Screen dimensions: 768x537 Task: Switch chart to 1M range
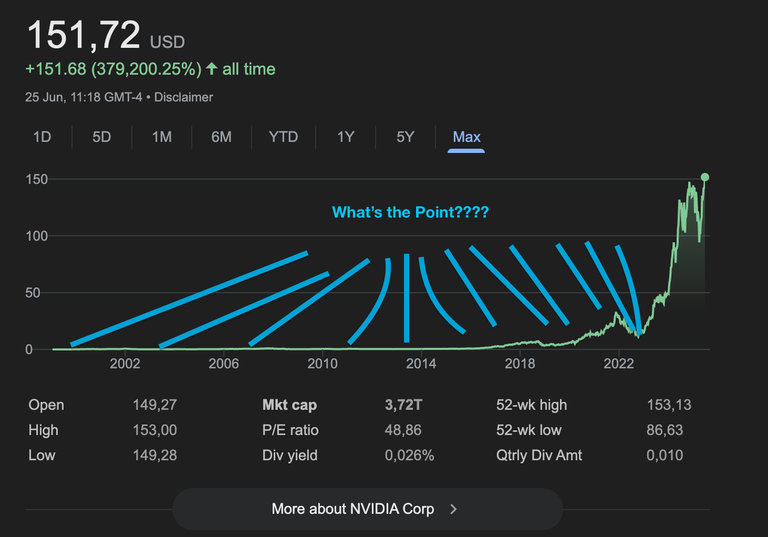pyautogui.click(x=162, y=137)
